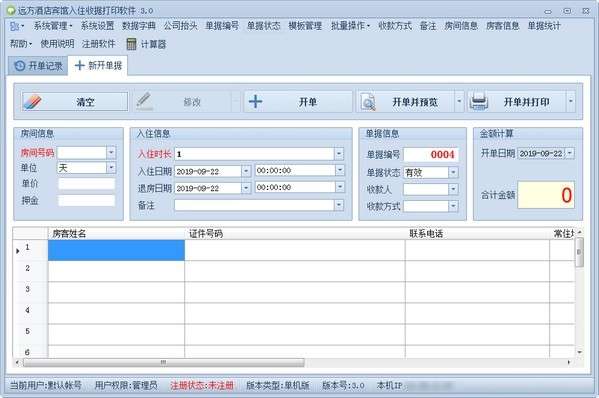Click the preview magnifier icon on 开单并预览

point(368,102)
